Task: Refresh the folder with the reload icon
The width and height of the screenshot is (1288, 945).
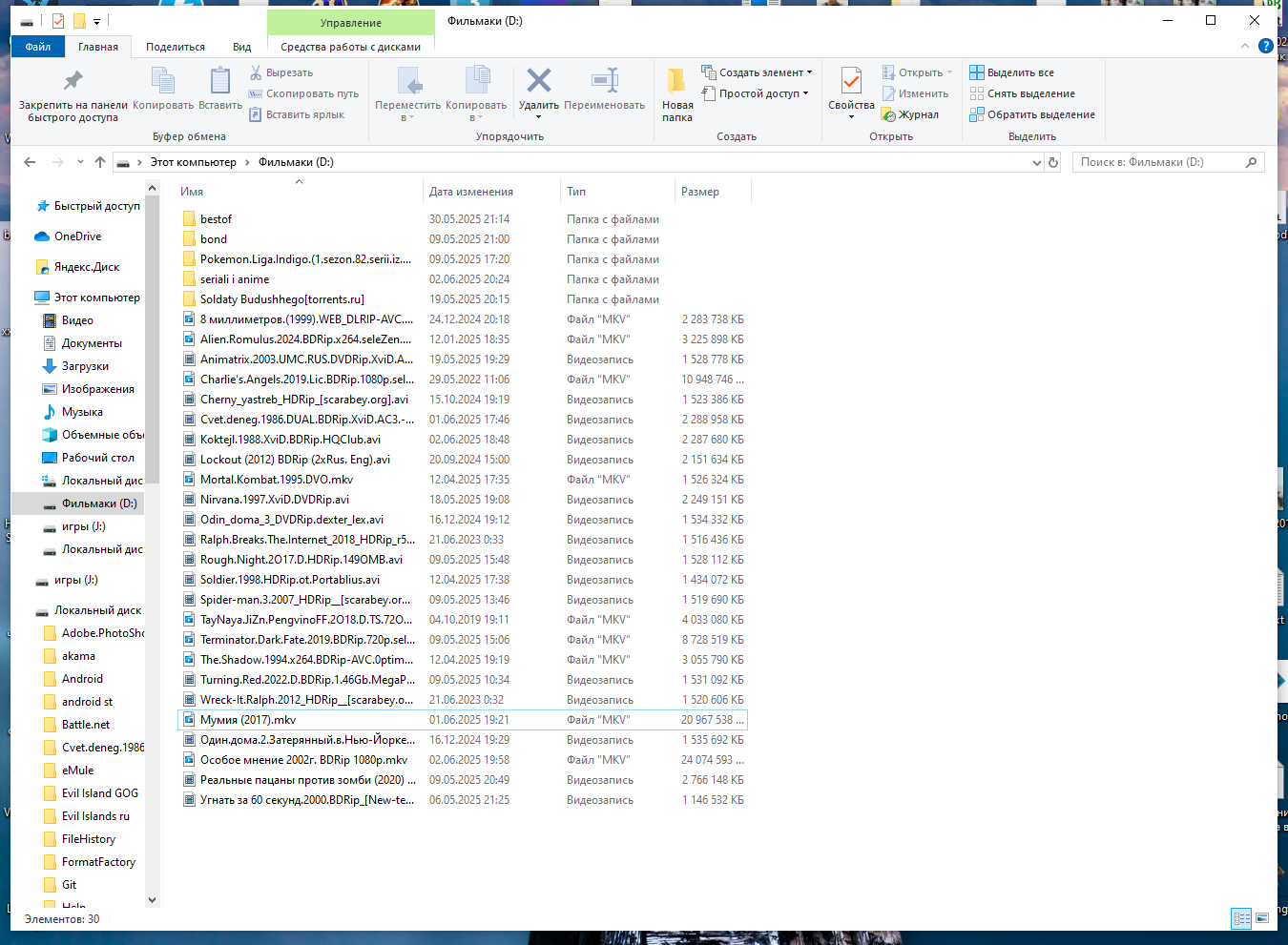Action: pyautogui.click(x=1053, y=162)
